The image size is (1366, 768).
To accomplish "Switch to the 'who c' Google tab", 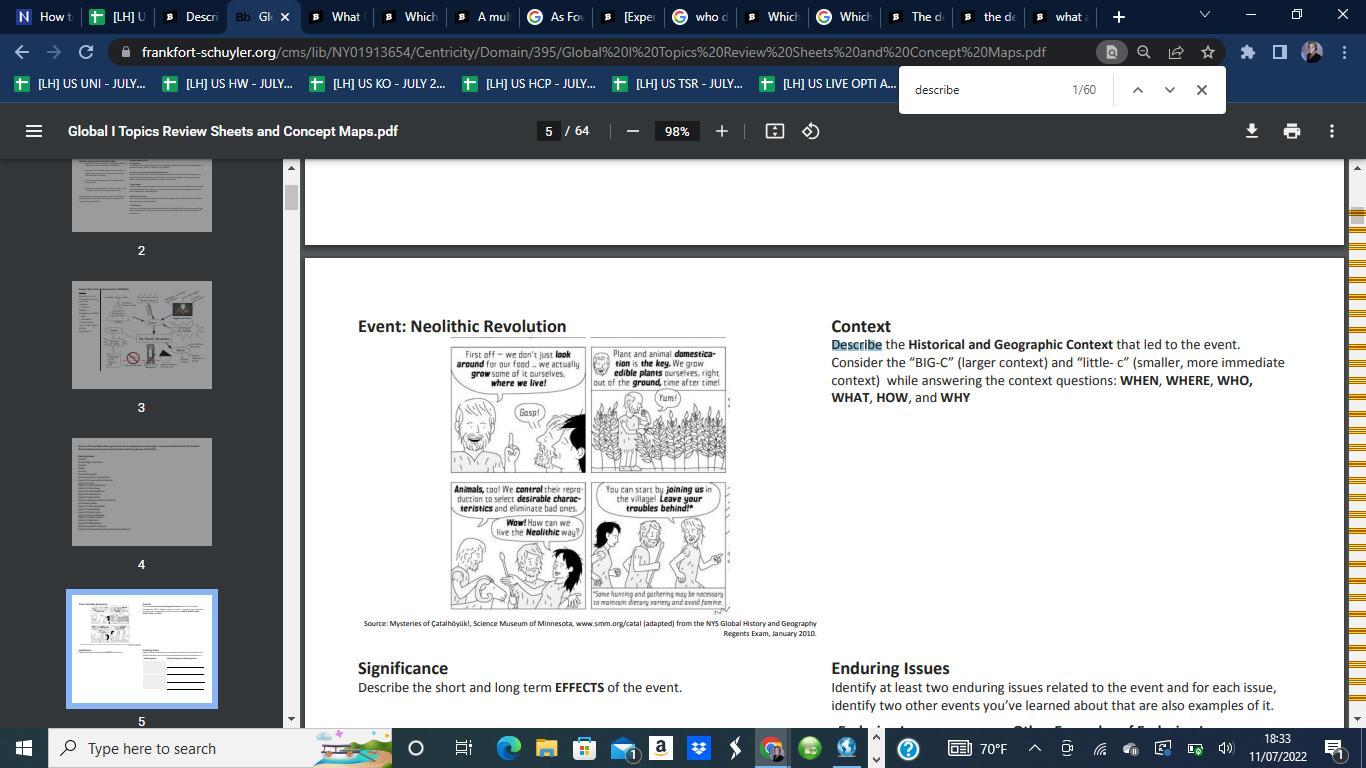I will pyautogui.click(x=700, y=16).
